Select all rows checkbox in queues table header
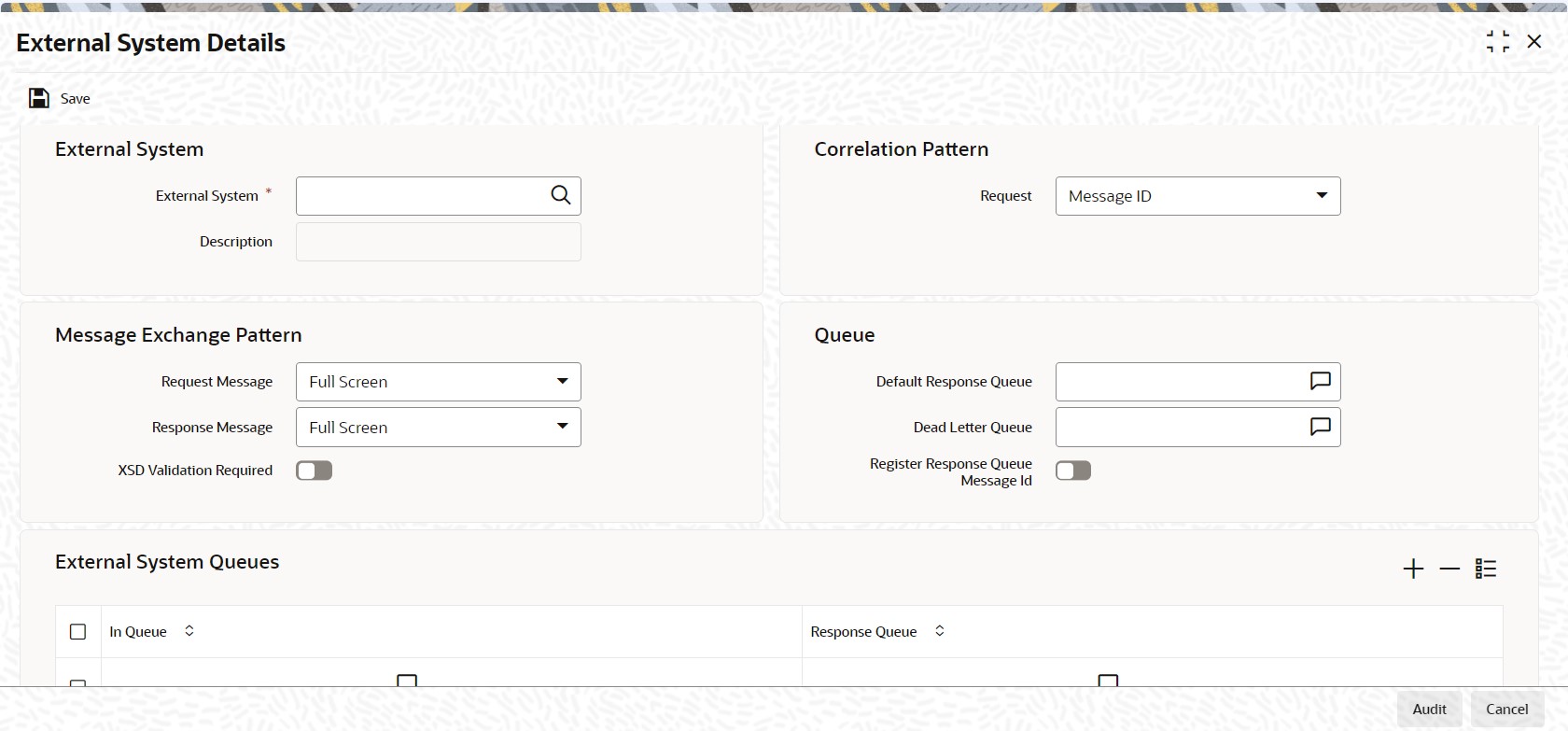Viewport: 1568px width, 731px height. [x=78, y=632]
